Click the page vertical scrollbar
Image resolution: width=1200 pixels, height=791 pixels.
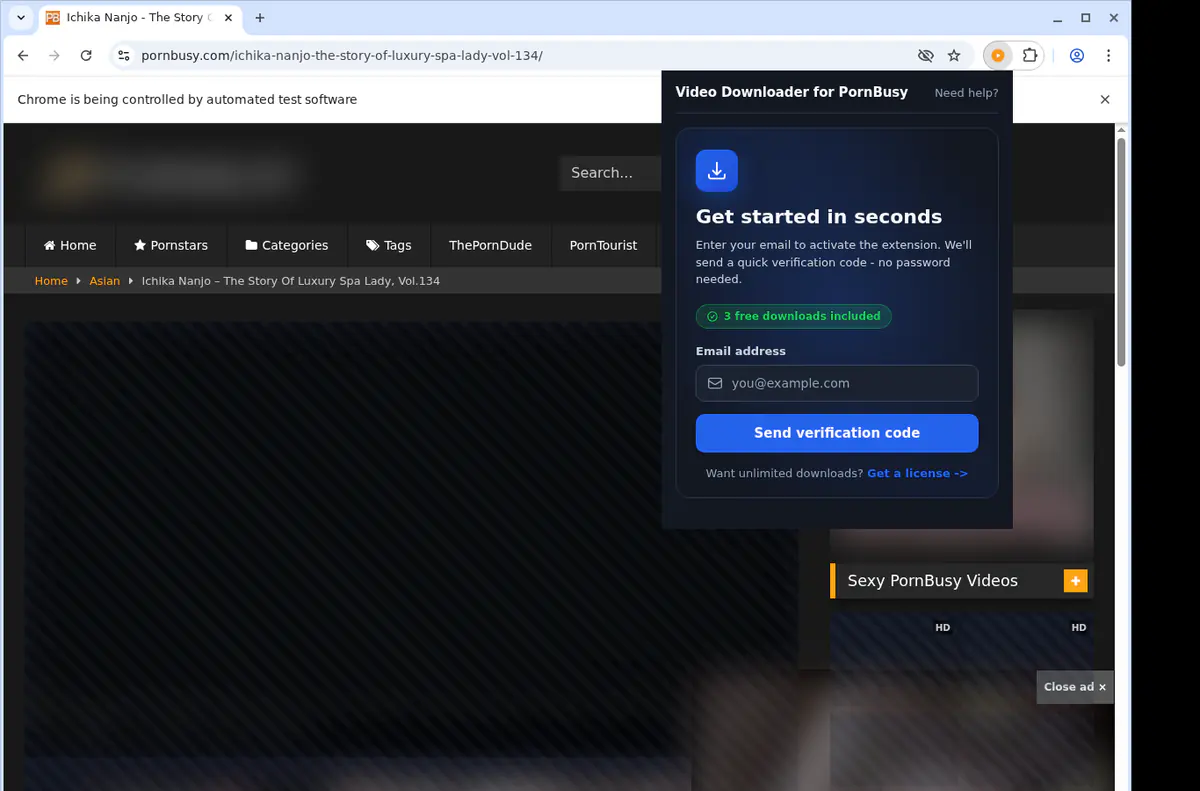click(x=1121, y=253)
